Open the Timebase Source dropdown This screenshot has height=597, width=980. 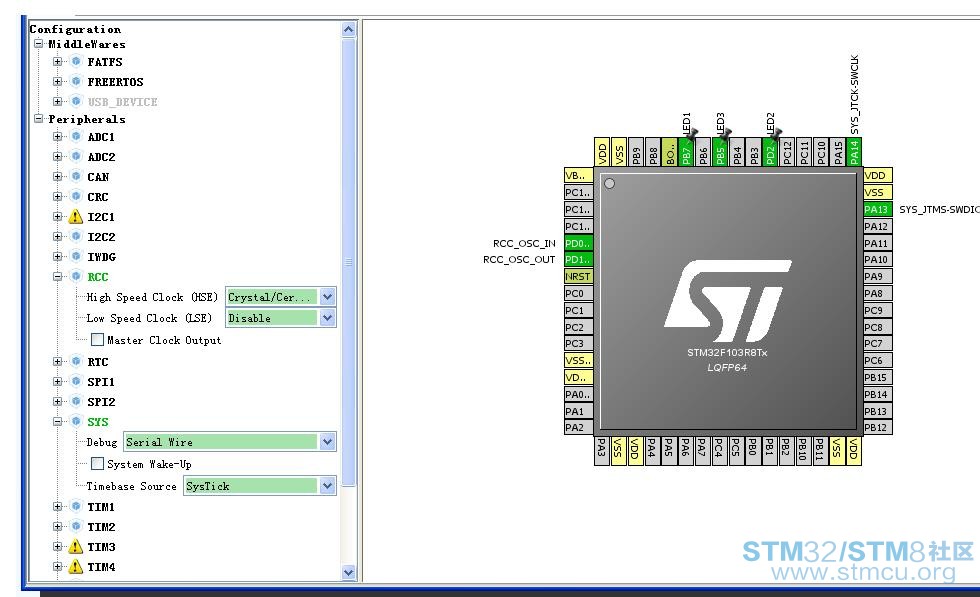[328, 486]
